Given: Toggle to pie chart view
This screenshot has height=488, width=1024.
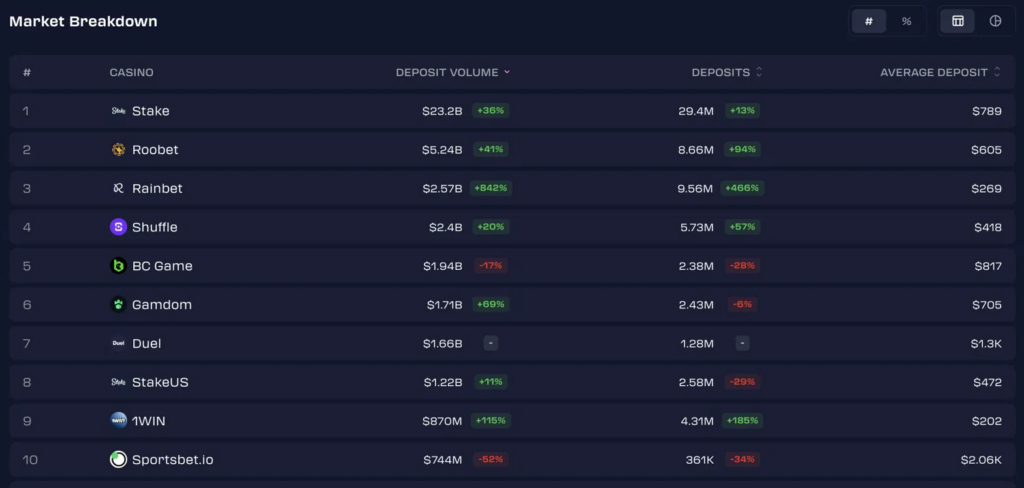Looking at the screenshot, I should [995, 21].
